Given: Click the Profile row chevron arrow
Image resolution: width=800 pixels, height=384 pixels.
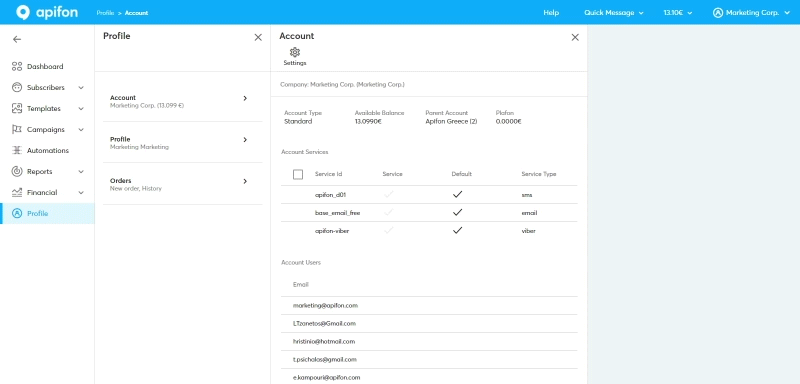Looking at the screenshot, I should [245, 140].
